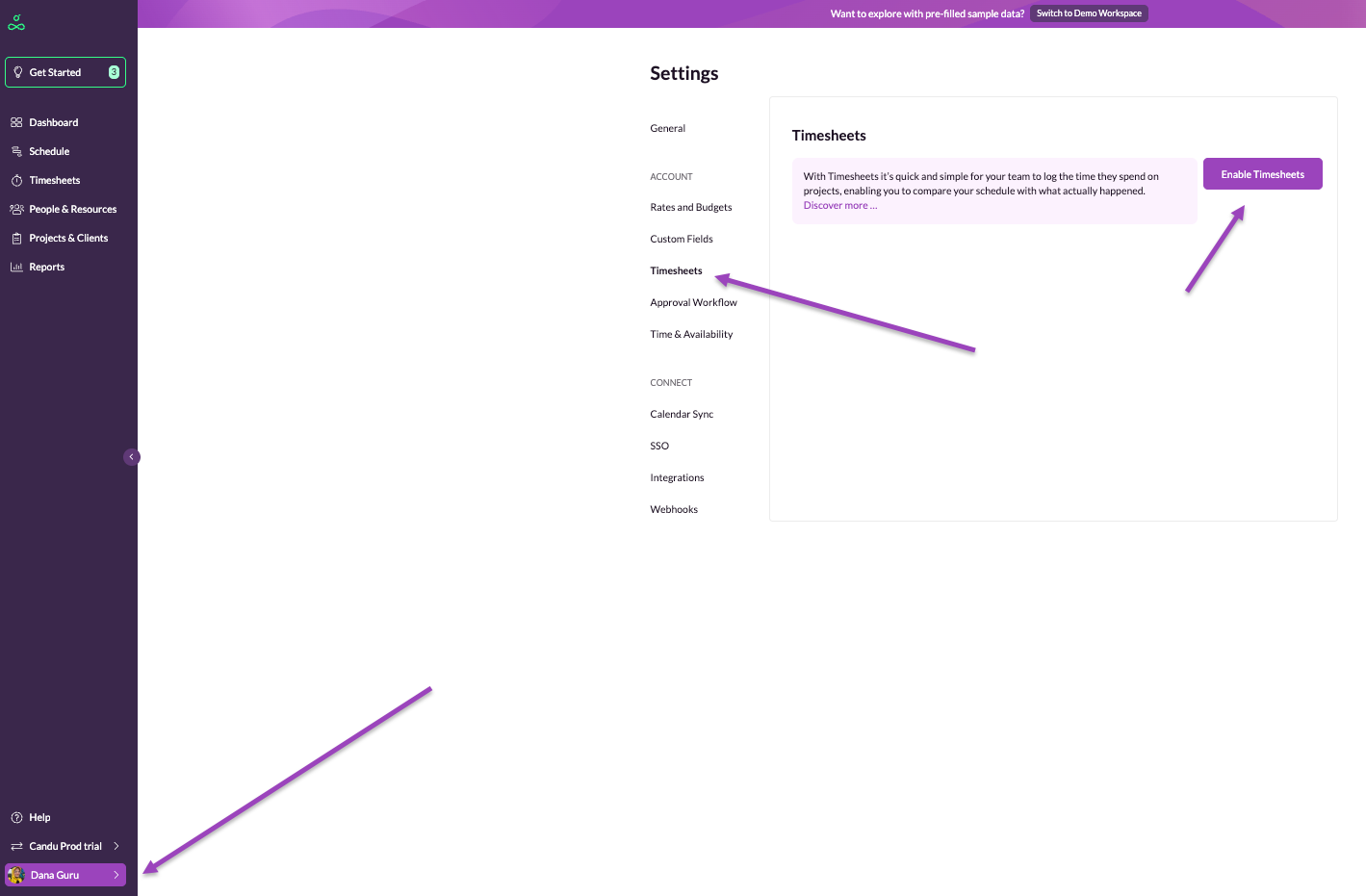Viewport: 1366px width, 896px height.
Task: Open the Reports chart icon
Action: click(x=16, y=268)
